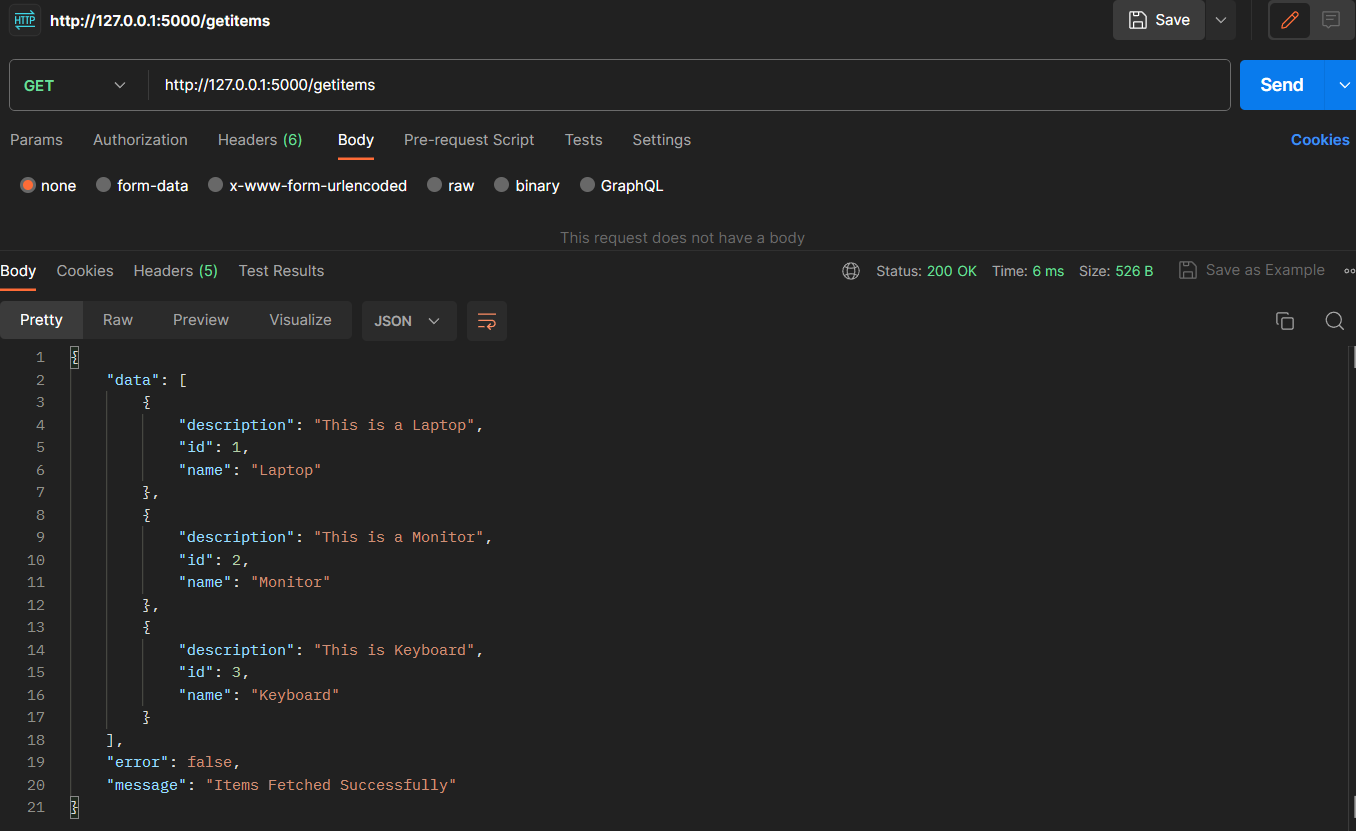Expand the JSON format dropdown

coord(409,321)
